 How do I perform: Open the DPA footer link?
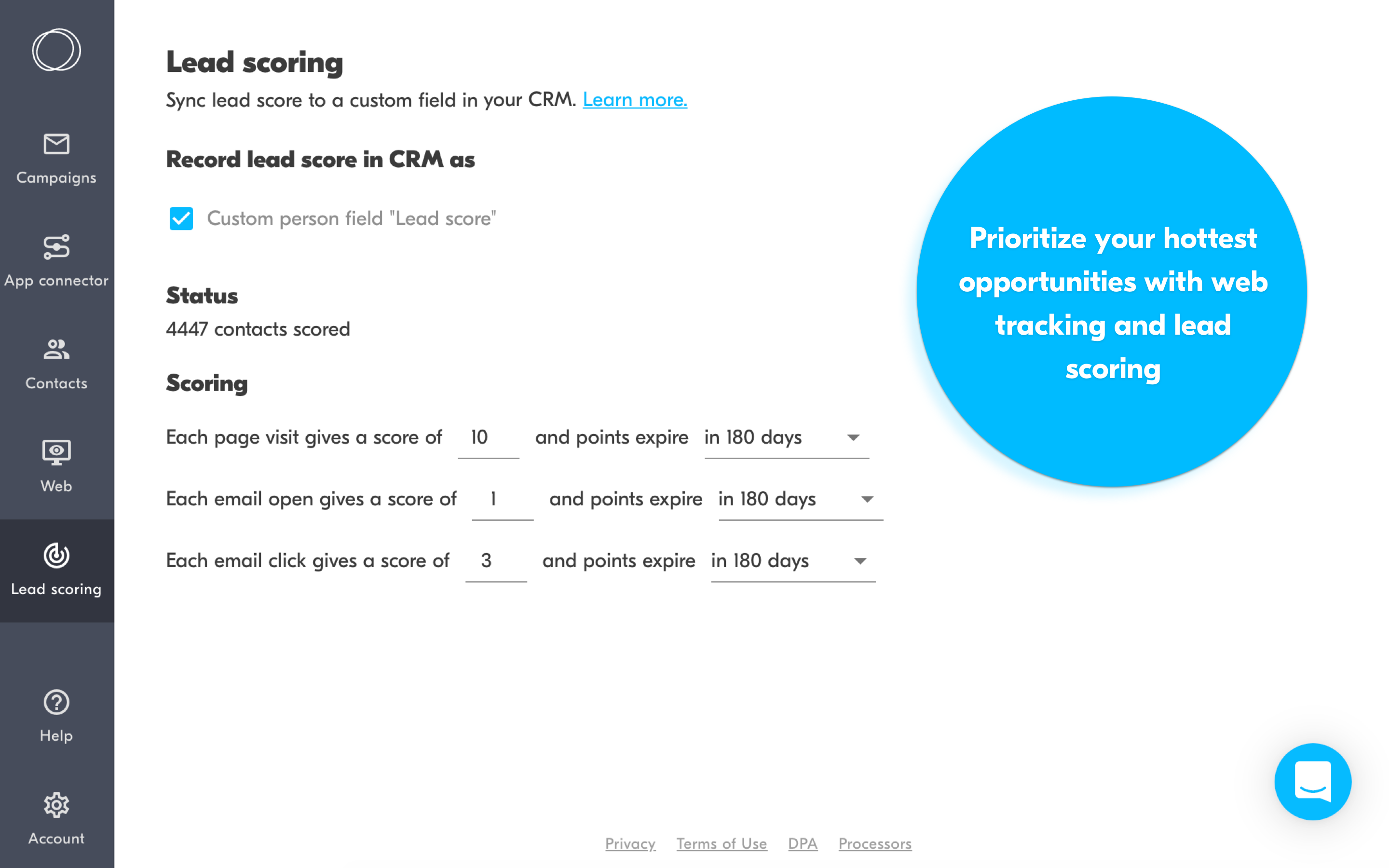pos(803,843)
